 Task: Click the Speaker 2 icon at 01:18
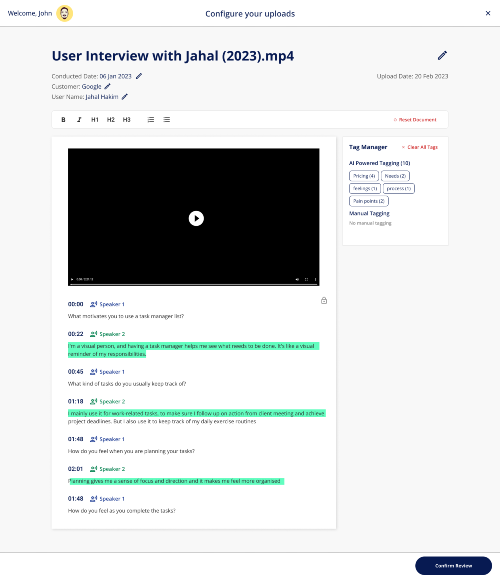tap(93, 401)
